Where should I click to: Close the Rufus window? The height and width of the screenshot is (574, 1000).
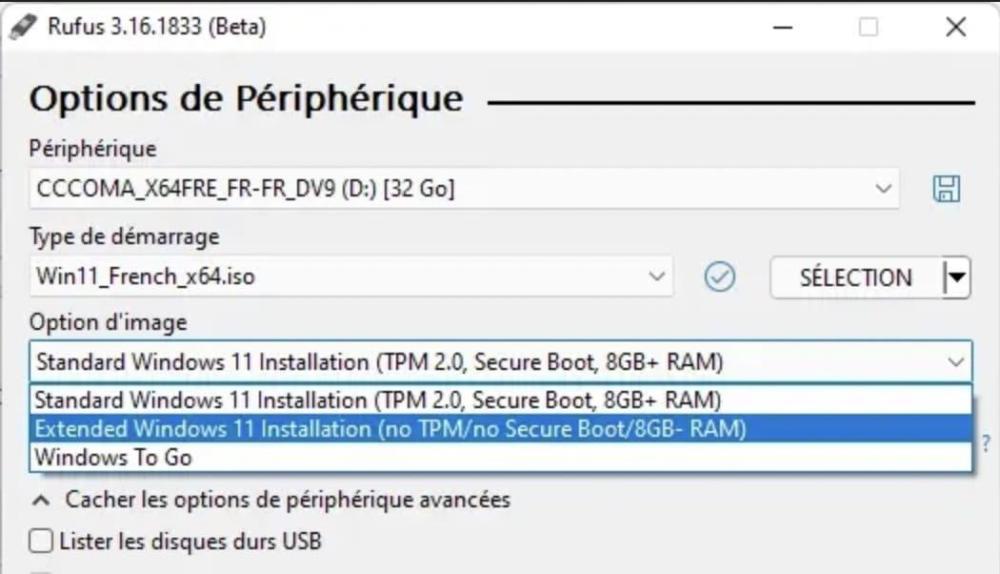956,28
